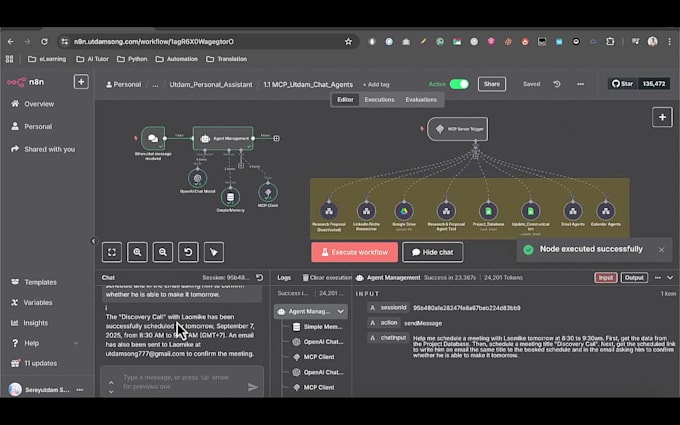Image resolution: width=680 pixels, height=425 pixels.
Task: Open Insights in the sidebar
Action: 29,323
